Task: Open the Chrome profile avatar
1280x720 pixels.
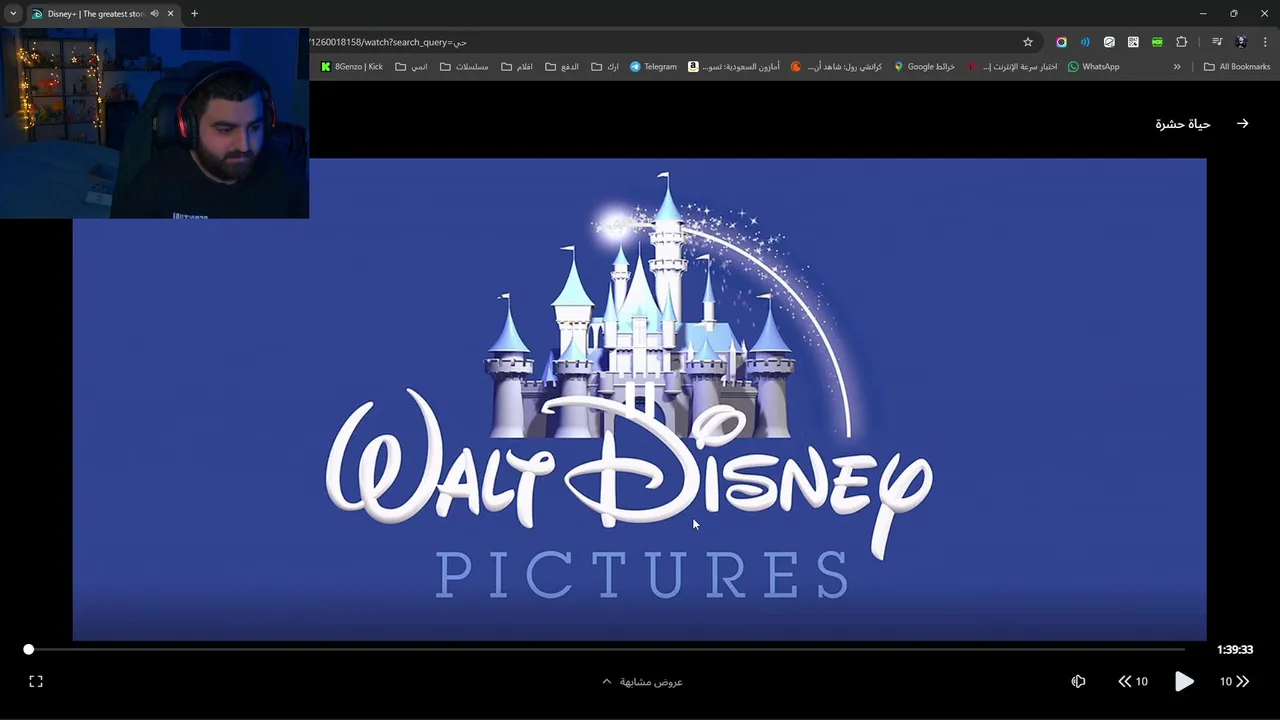Action: click(x=1241, y=42)
